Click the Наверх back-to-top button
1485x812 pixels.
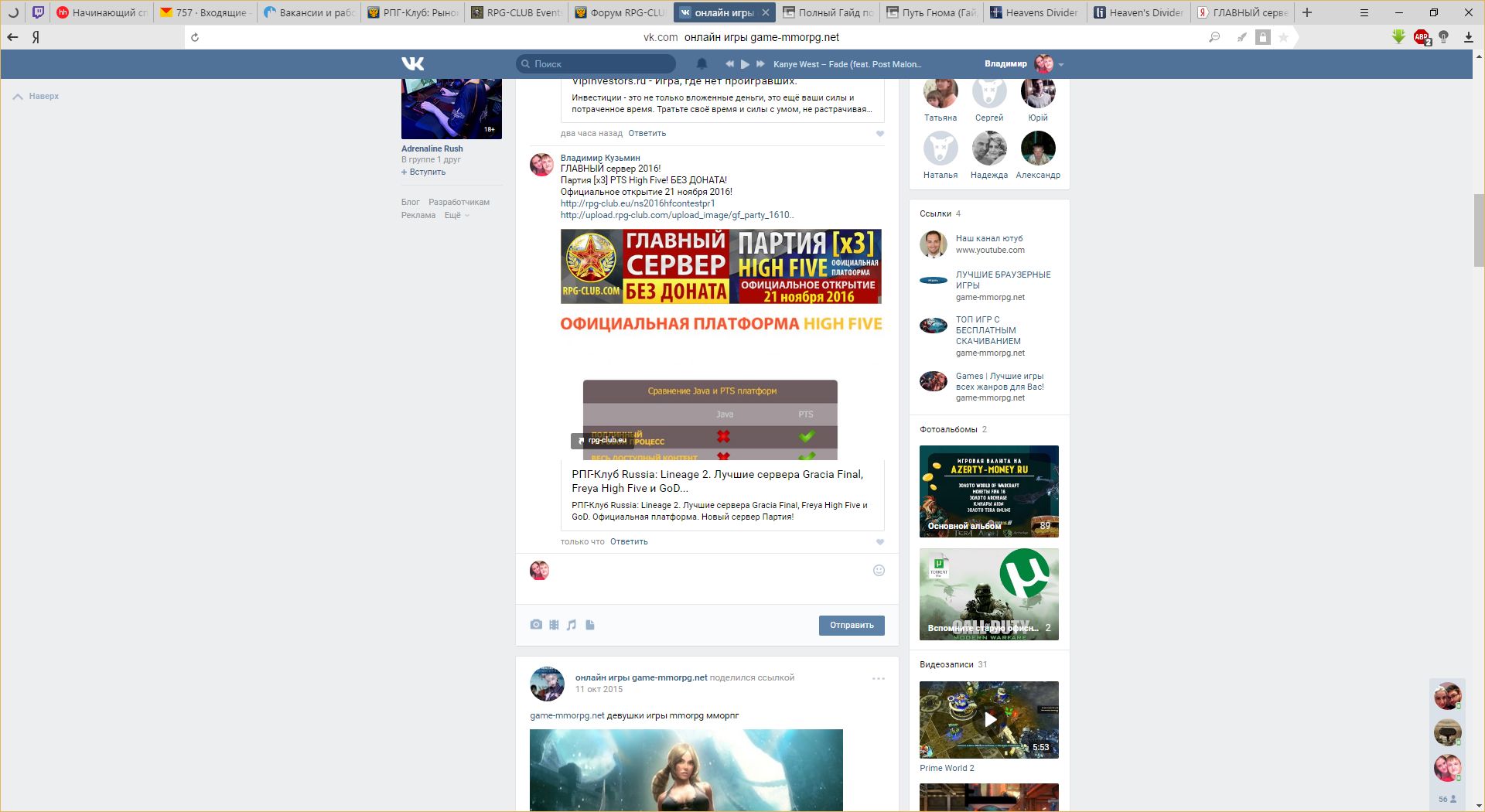[36, 96]
